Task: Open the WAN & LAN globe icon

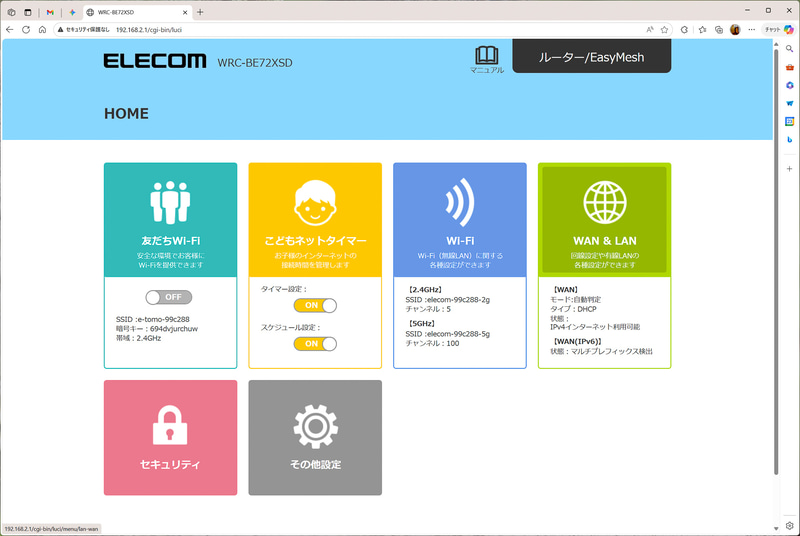Action: [x=605, y=202]
